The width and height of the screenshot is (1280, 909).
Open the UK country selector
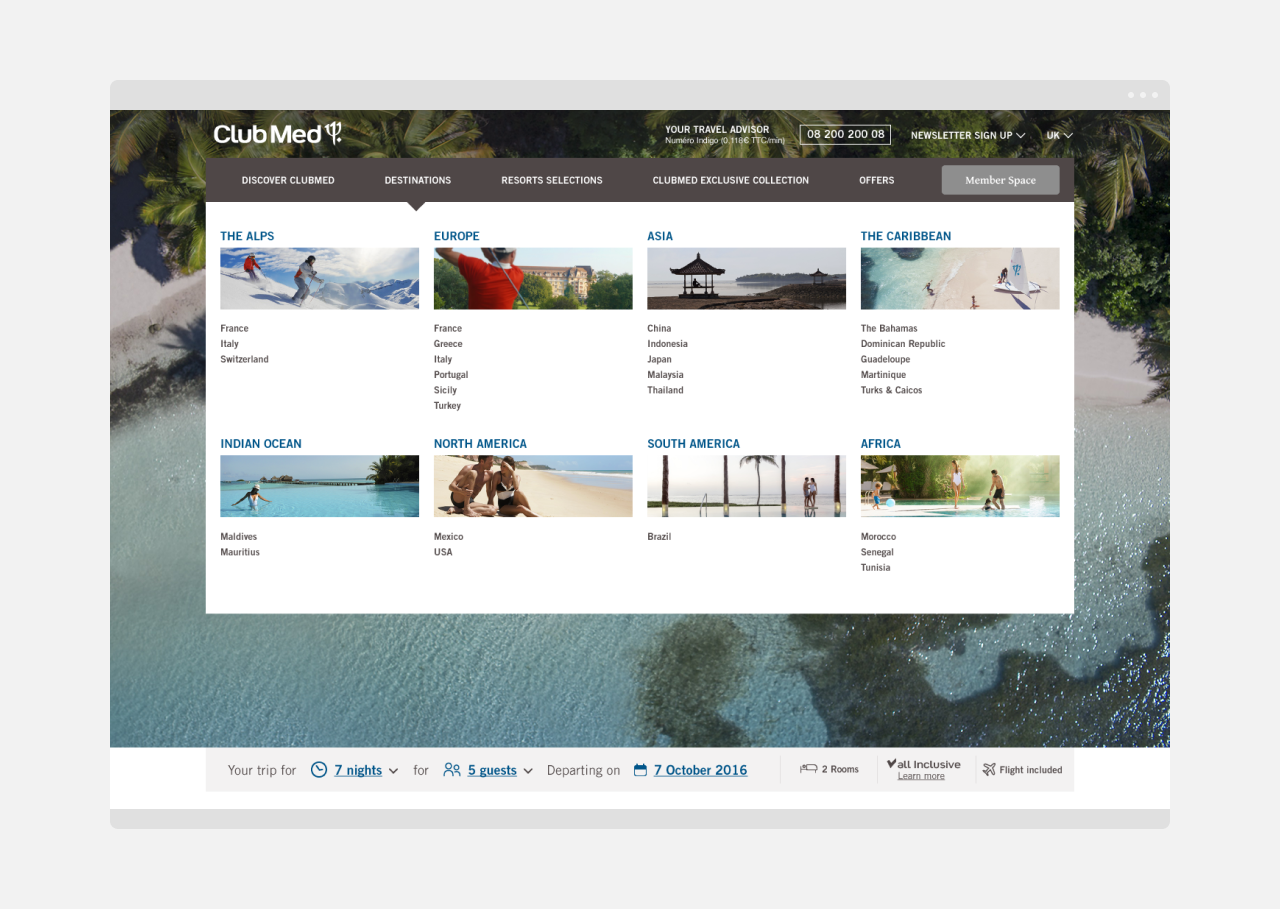pos(1060,135)
